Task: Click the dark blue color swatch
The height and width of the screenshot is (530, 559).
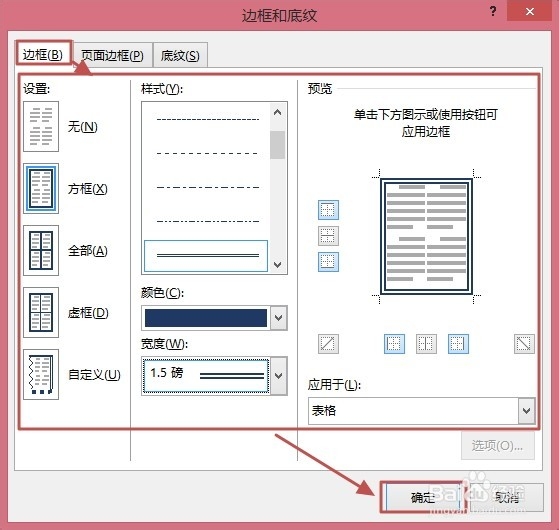Action: click(x=206, y=318)
